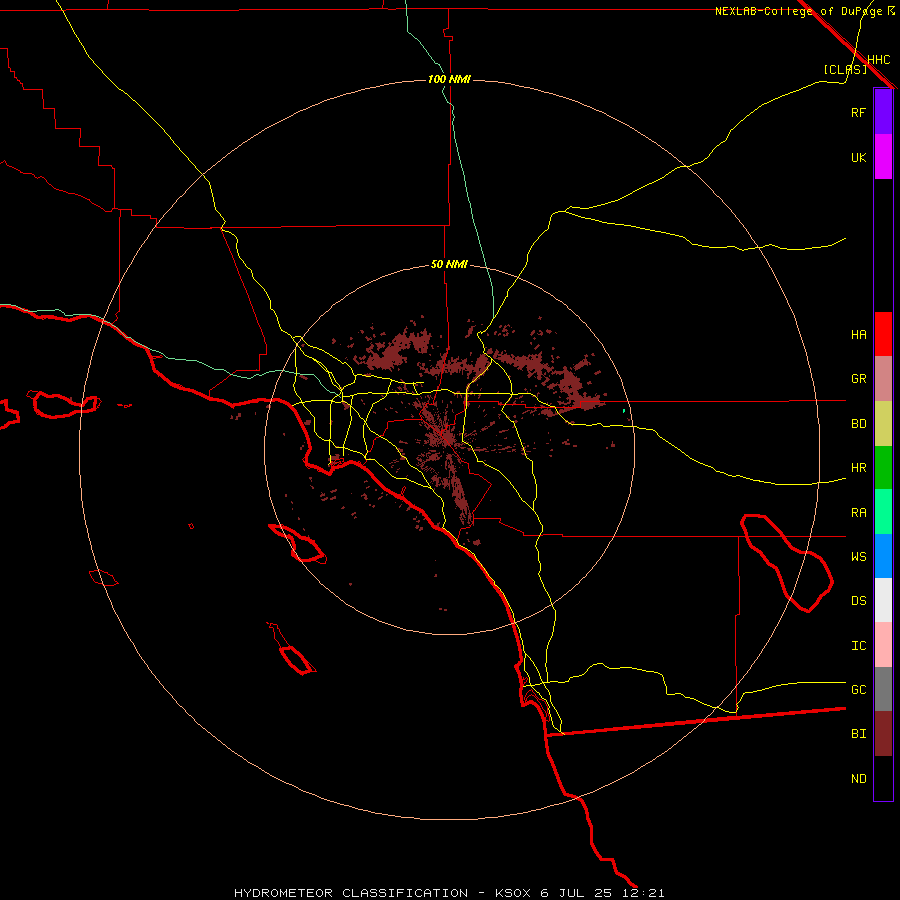Click the 100 NMI range ring label
Screen dimensions: 900x900
(x=449, y=79)
